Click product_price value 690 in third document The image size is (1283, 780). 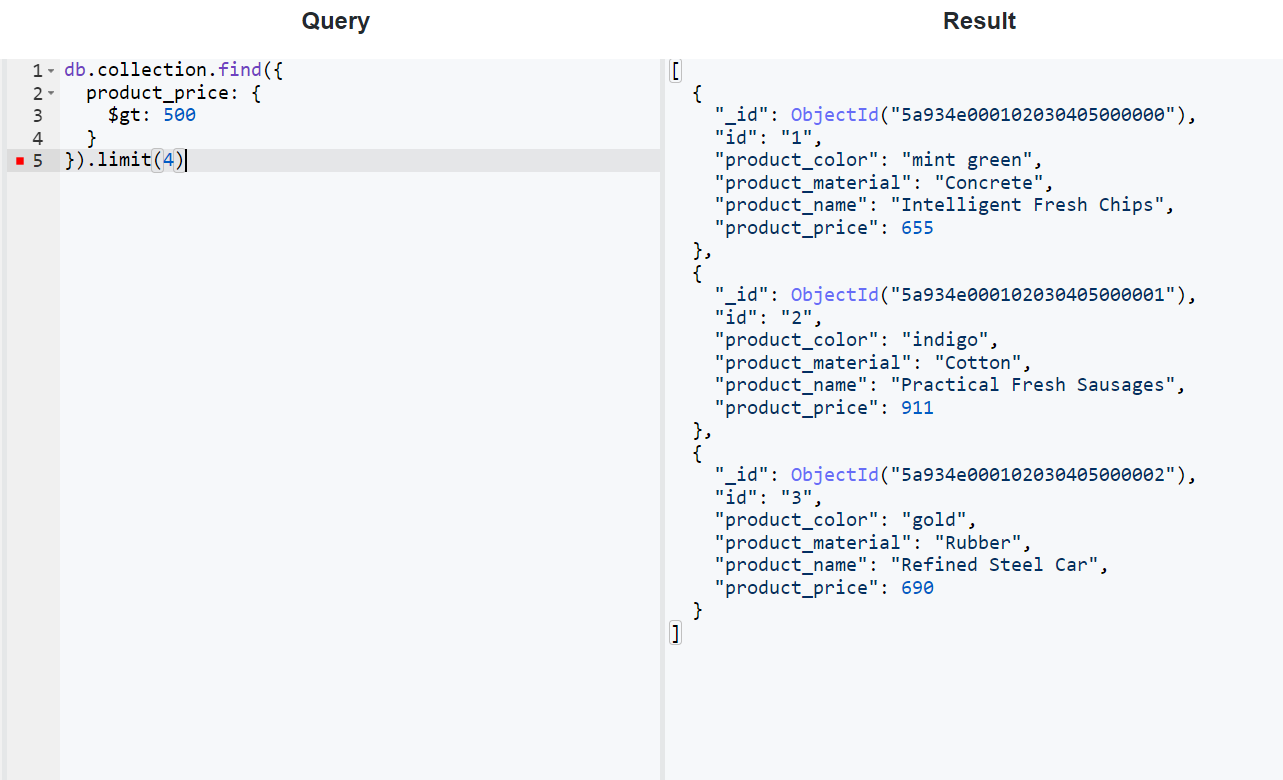click(x=917, y=587)
